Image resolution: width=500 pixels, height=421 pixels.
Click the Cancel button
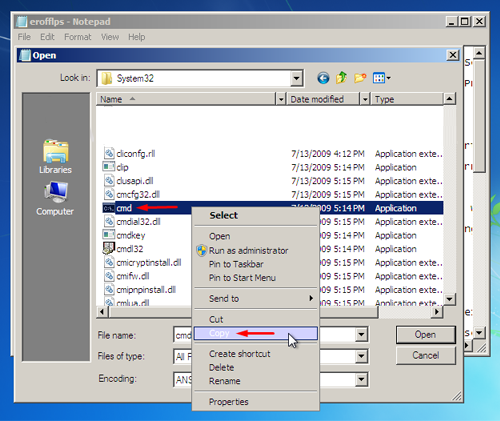(x=426, y=355)
